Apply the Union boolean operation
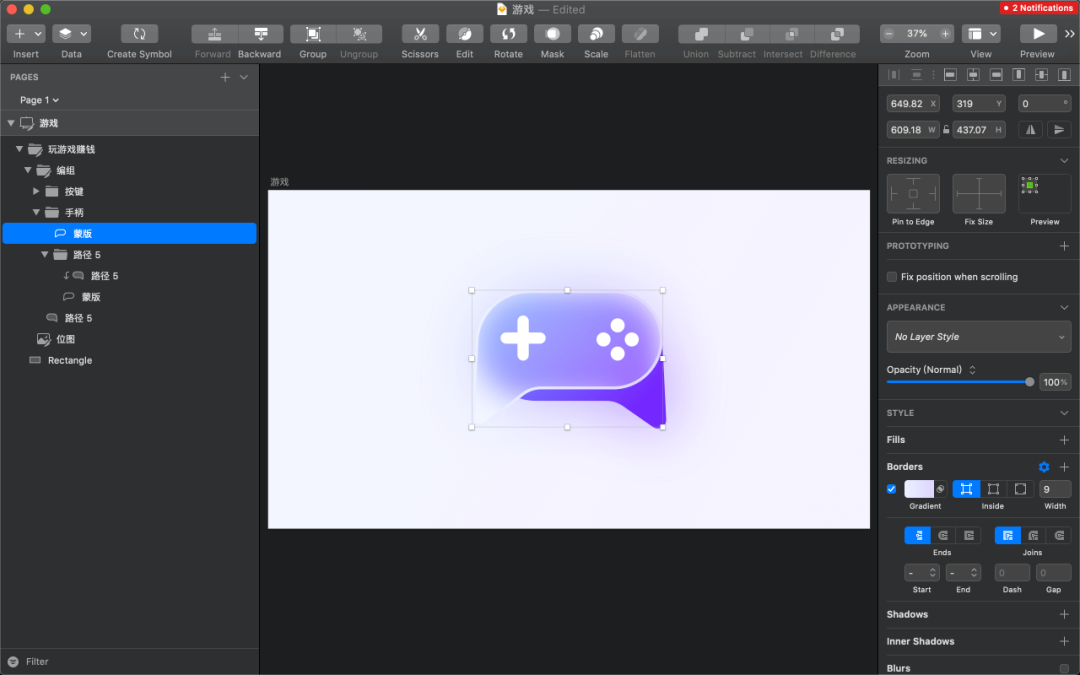The height and width of the screenshot is (675, 1080). [700, 34]
